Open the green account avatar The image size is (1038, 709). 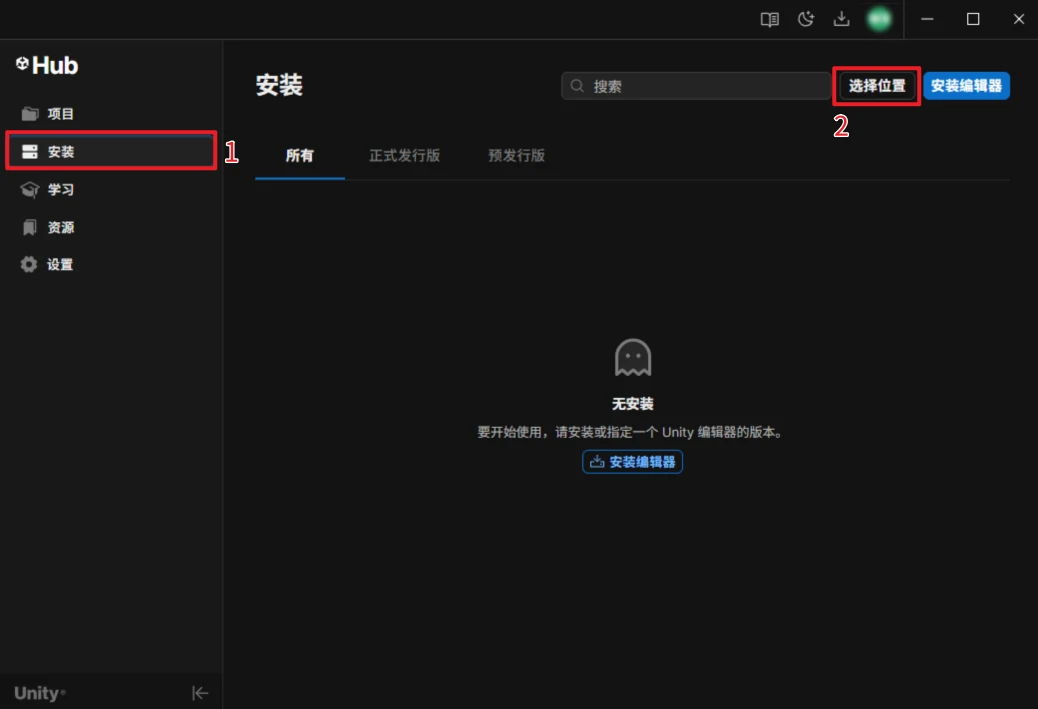(x=879, y=19)
